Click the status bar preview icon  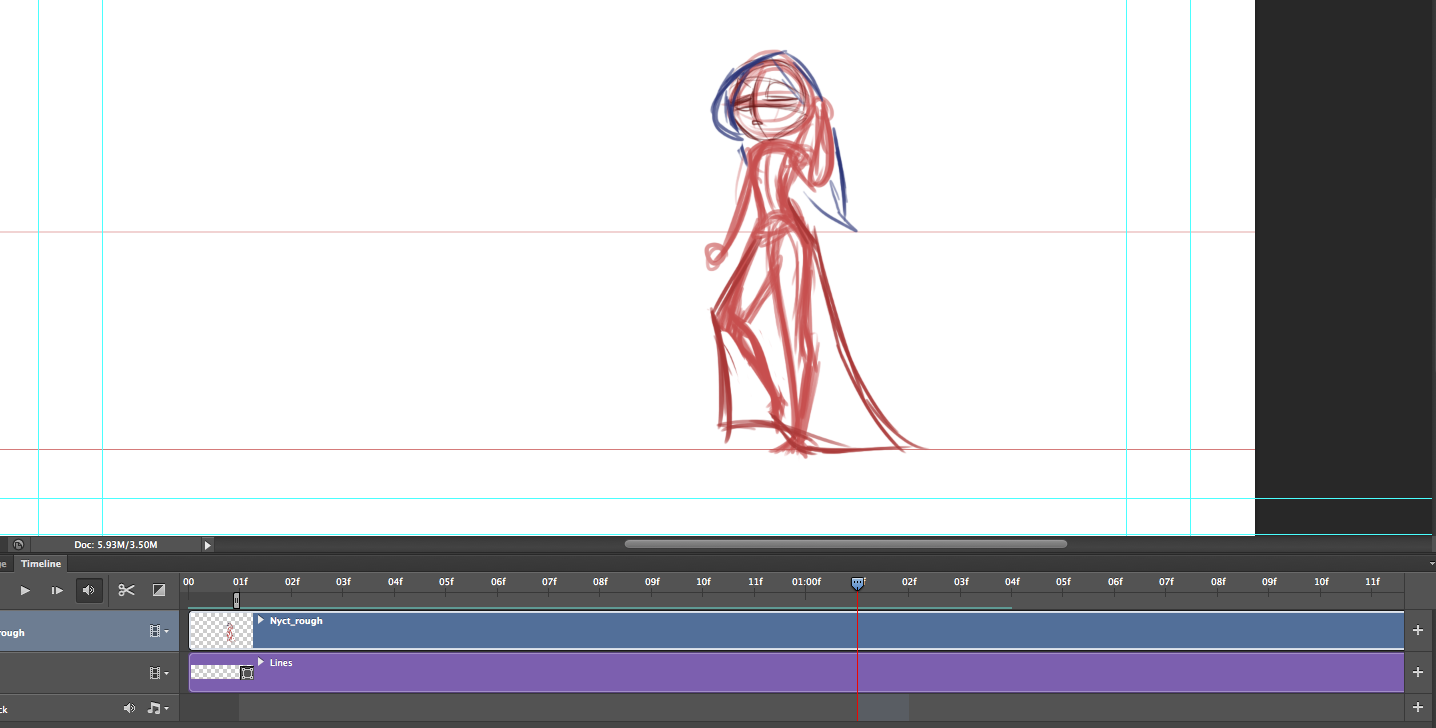[x=18, y=545]
